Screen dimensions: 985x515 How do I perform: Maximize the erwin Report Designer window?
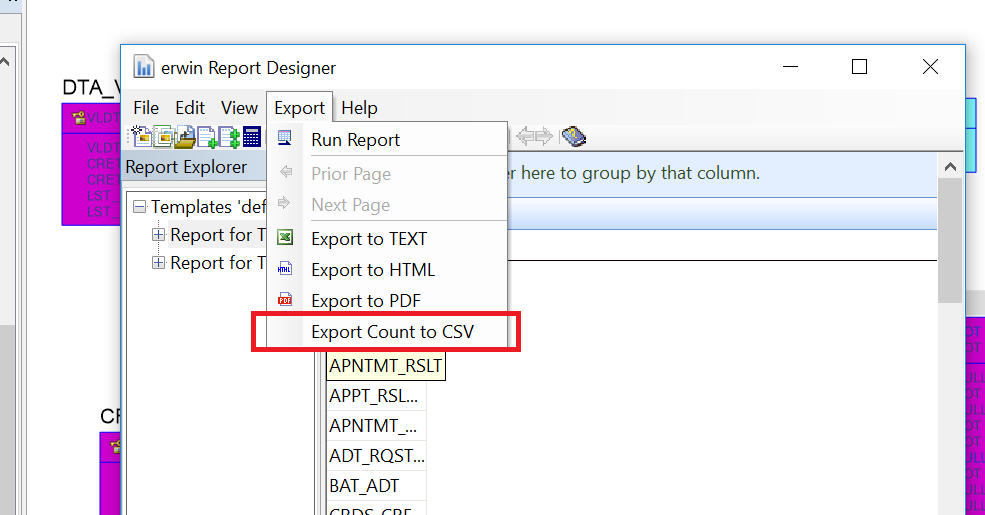coord(859,67)
